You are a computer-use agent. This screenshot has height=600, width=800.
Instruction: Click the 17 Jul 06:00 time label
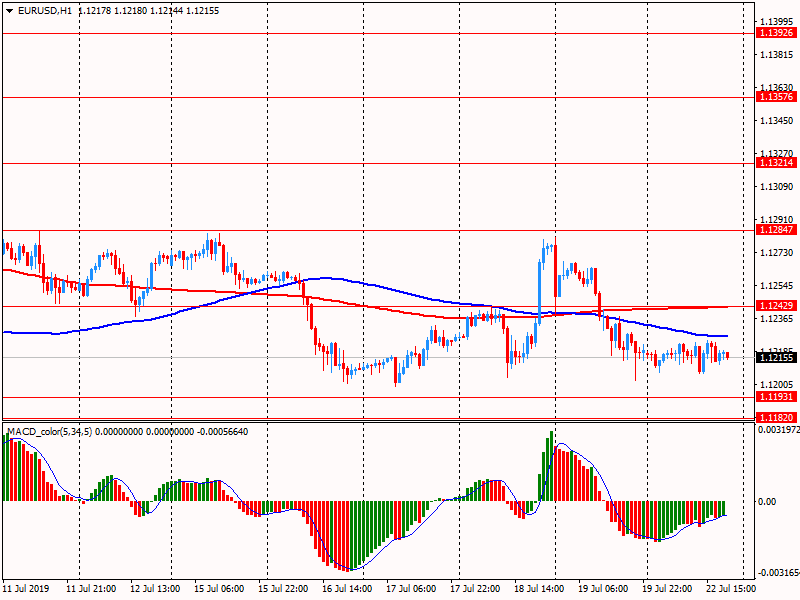coord(411,589)
